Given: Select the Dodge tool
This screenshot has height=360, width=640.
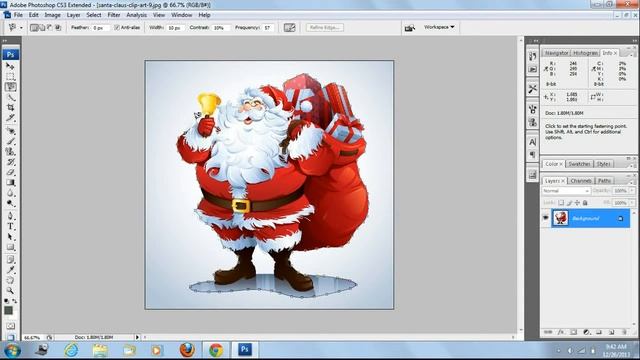Looking at the screenshot, I should coord(10,204).
